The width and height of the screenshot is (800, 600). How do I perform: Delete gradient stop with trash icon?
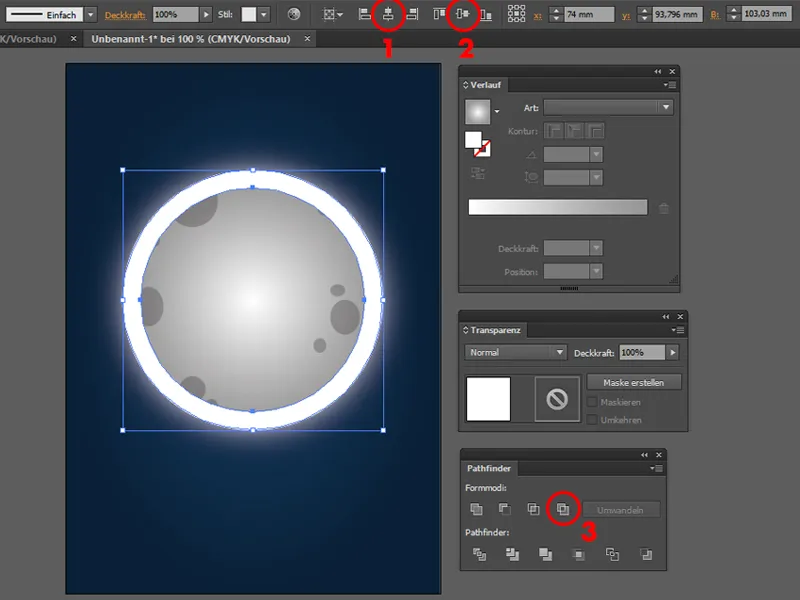[x=664, y=208]
